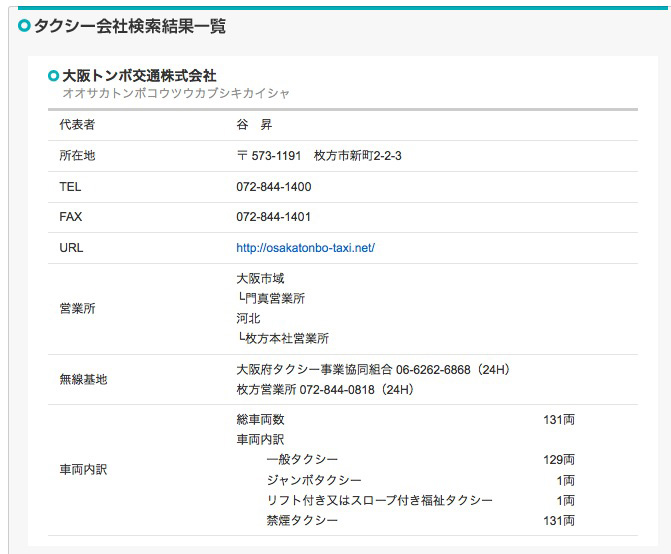Image resolution: width=671 pixels, height=554 pixels.
Task: Click the 129両 value
Action: click(x=559, y=459)
